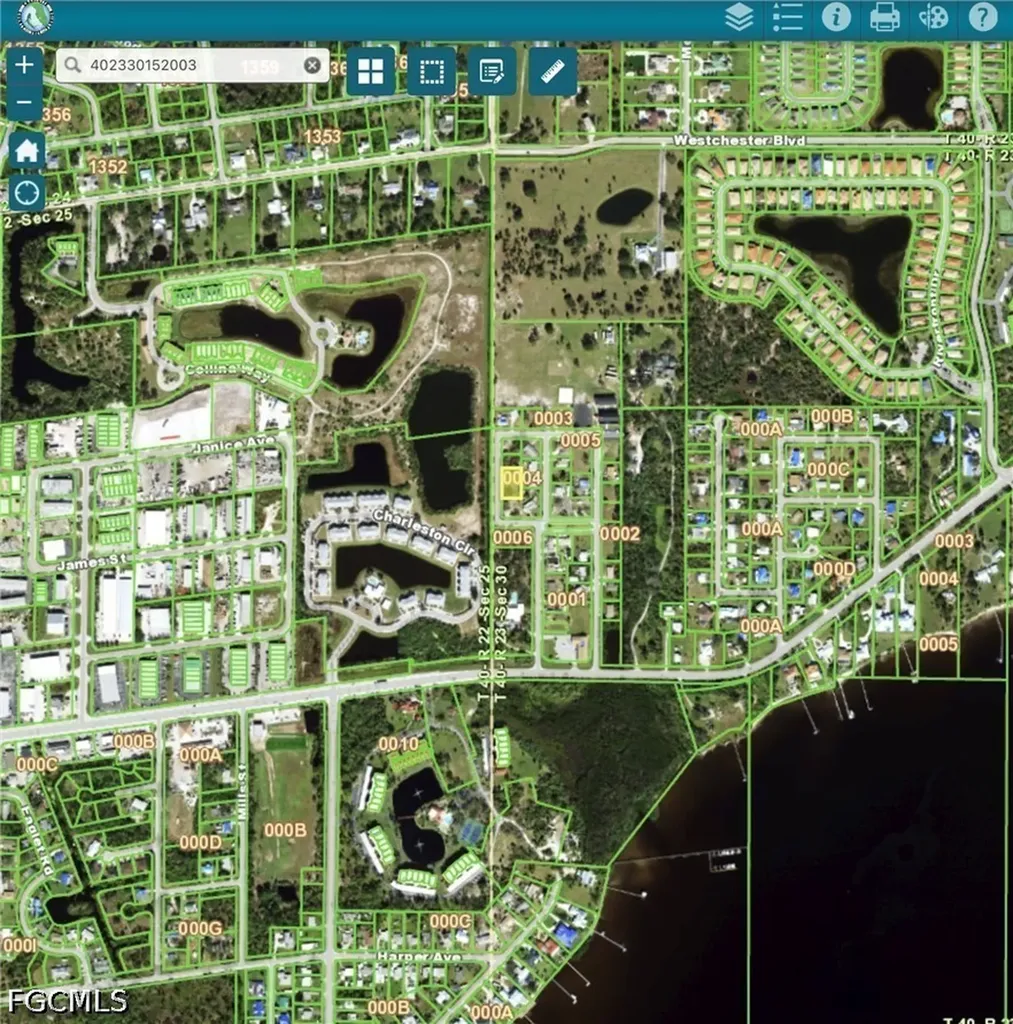Viewport: 1013px width, 1024px height.
Task: Click parcel label 0006
Action: click(x=513, y=537)
